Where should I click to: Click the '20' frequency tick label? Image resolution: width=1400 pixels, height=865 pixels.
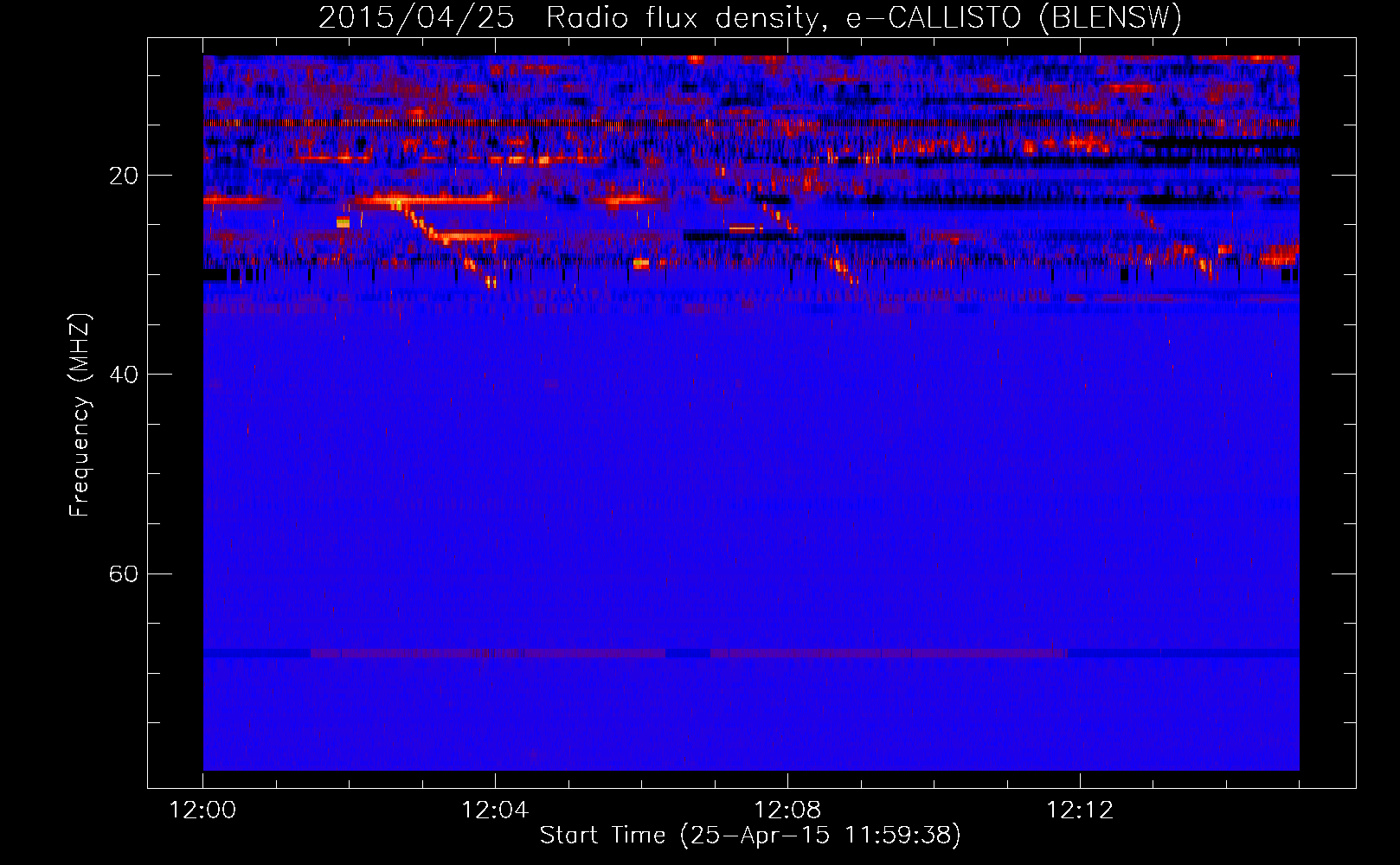[x=123, y=176]
